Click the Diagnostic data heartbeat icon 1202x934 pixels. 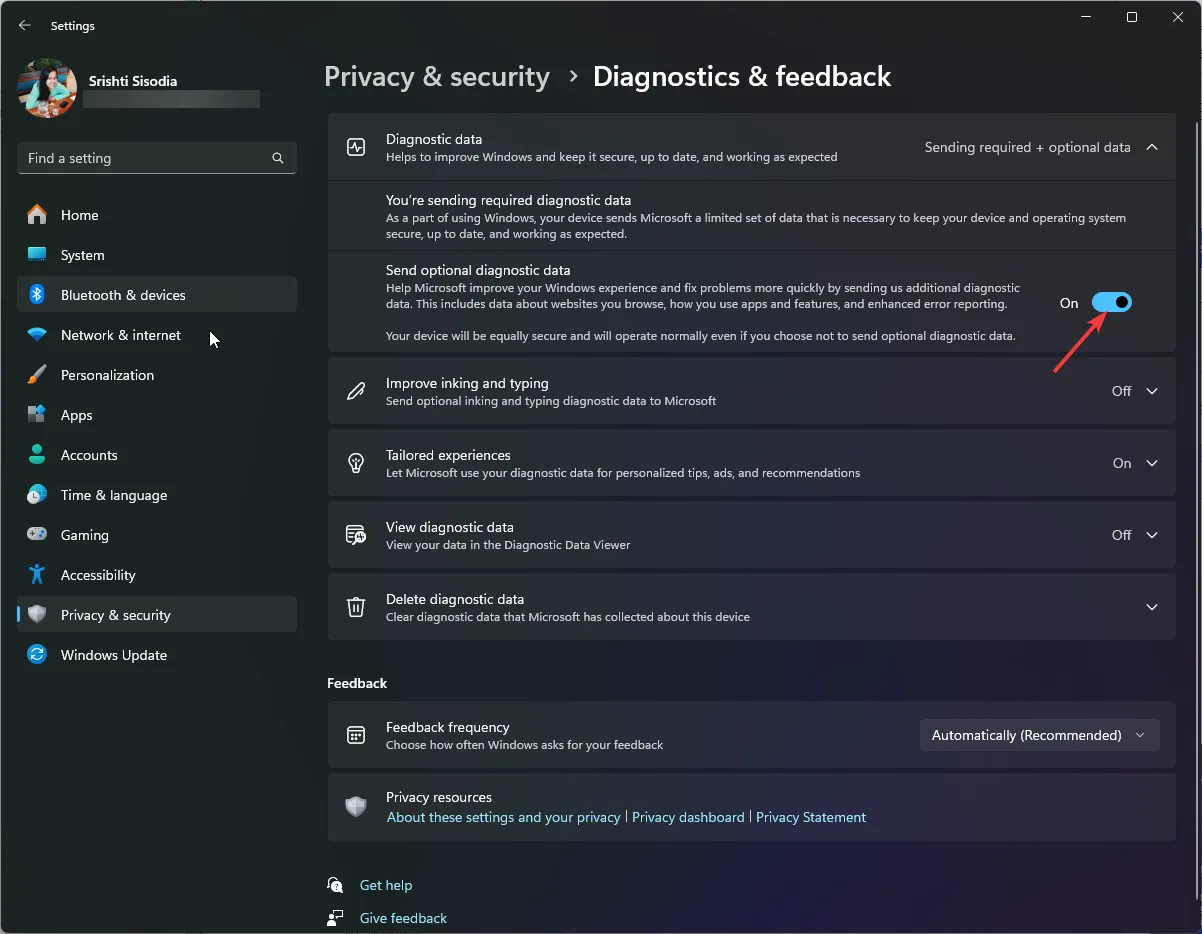pyautogui.click(x=356, y=147)
